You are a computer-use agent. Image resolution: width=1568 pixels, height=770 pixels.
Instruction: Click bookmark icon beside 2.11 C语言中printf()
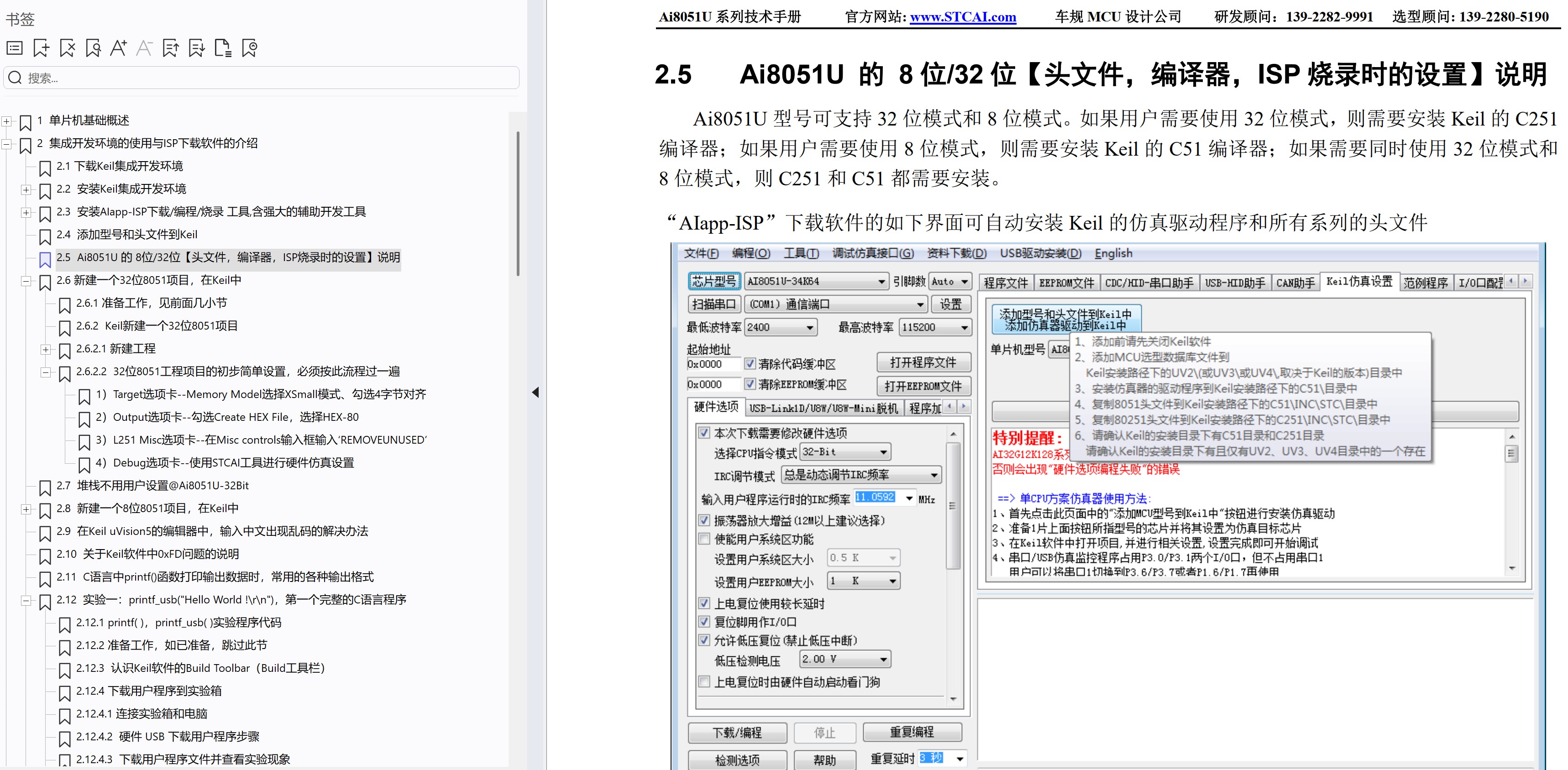click(x=45, y=580)
